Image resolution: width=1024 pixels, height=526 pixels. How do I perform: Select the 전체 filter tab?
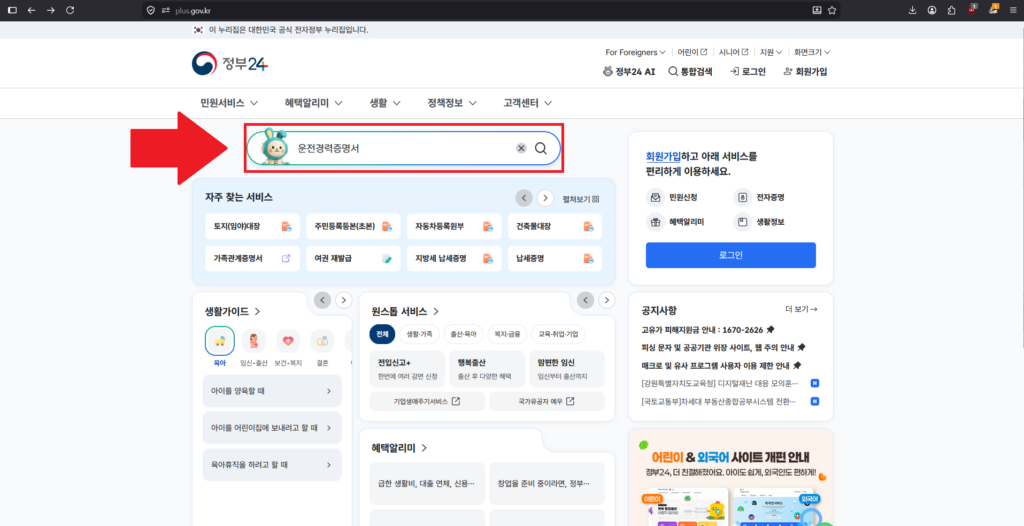tap(382, 334)
